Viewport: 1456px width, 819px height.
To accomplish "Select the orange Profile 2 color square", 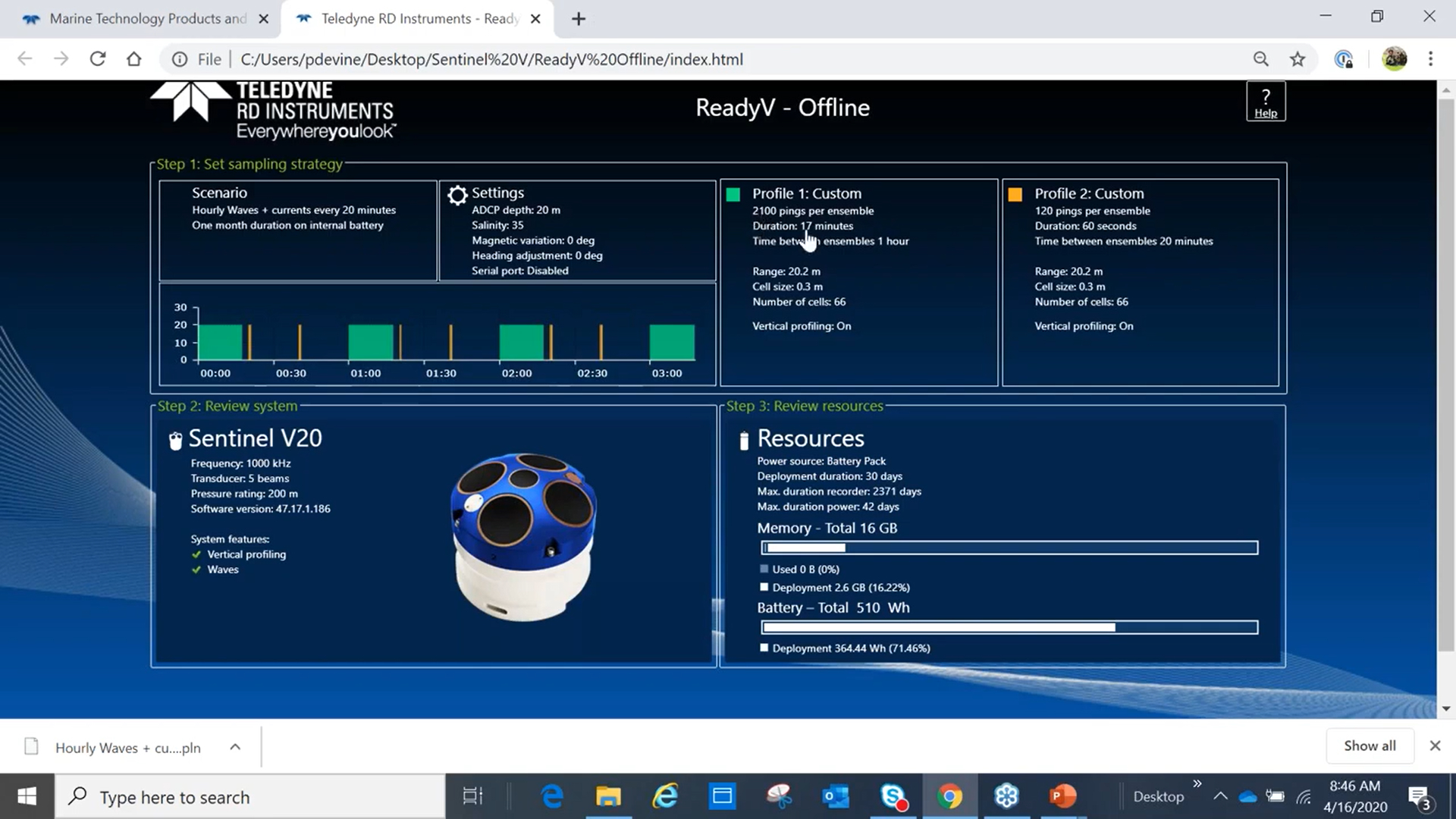I will [x=1015, y=195].
